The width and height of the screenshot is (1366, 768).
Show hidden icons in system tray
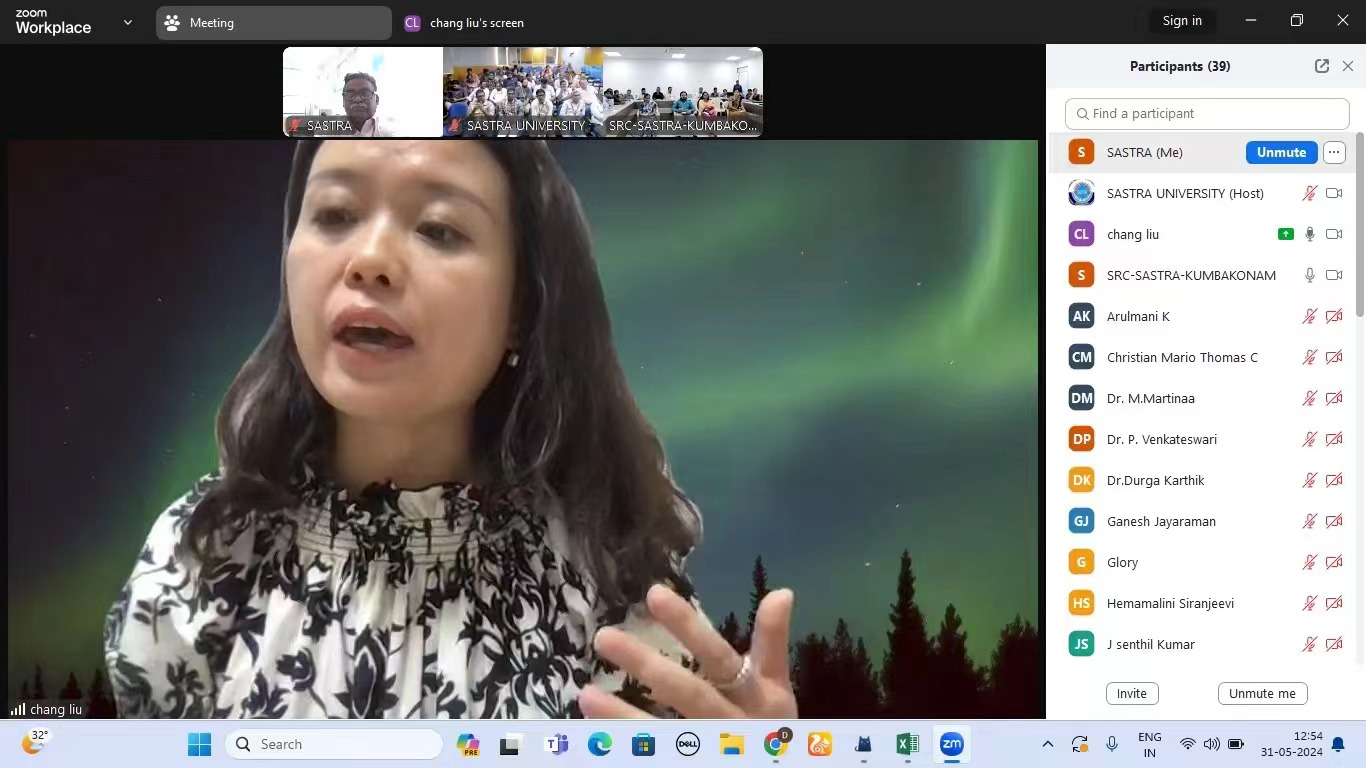point(1047,744)
